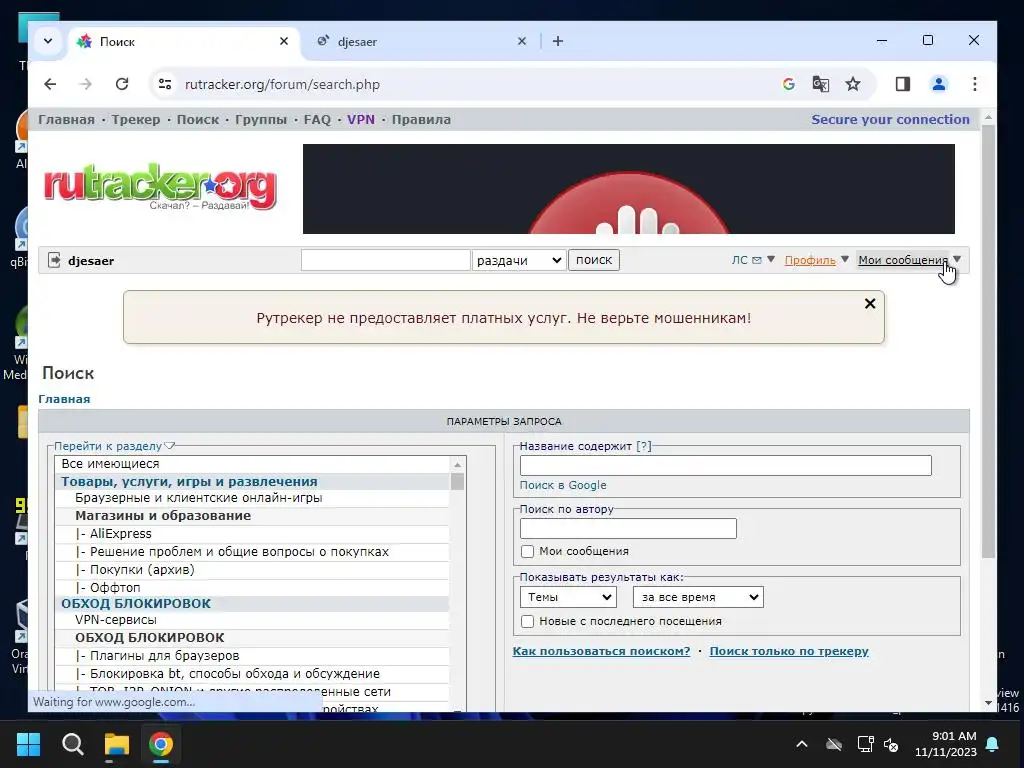The image size is (1024, 768).
Task: Open the Chrome profile avatar
Action: (x=939, y=84)
